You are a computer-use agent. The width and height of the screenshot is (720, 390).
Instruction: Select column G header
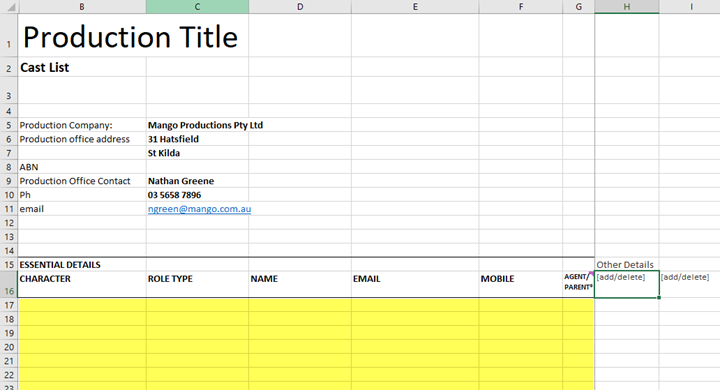click(579, 6)
